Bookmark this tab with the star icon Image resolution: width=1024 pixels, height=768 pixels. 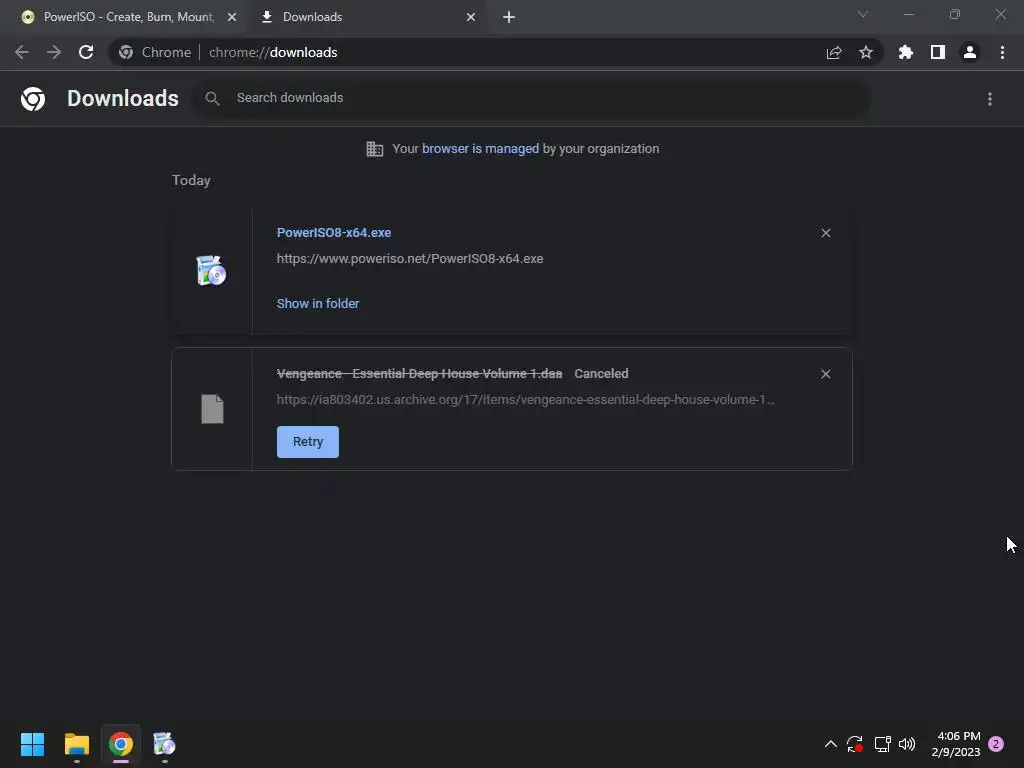click(x=866, y=52)
